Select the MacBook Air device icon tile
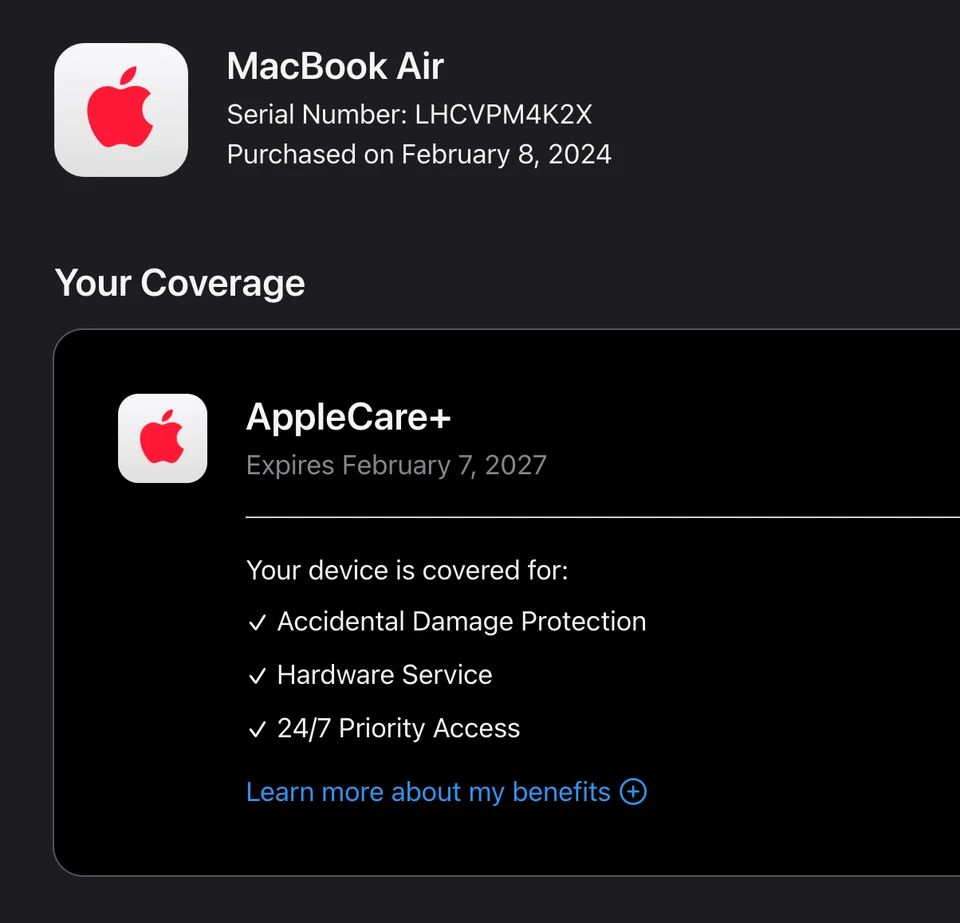 121,109
